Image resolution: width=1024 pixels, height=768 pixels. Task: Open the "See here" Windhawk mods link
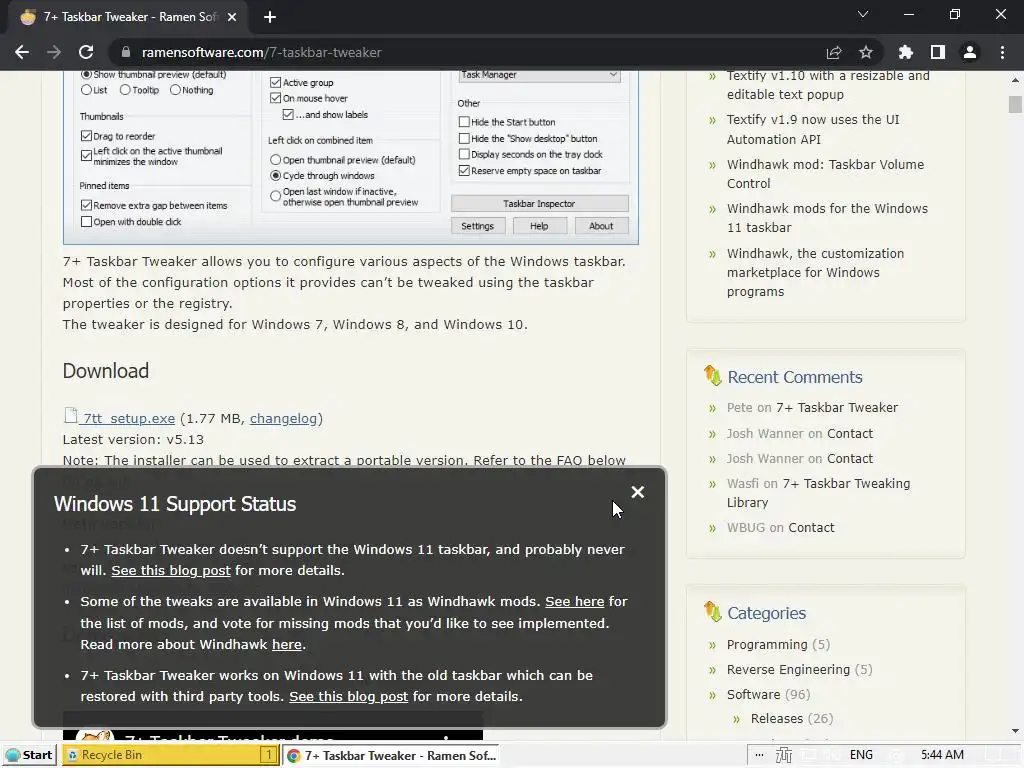click(575, 601)
